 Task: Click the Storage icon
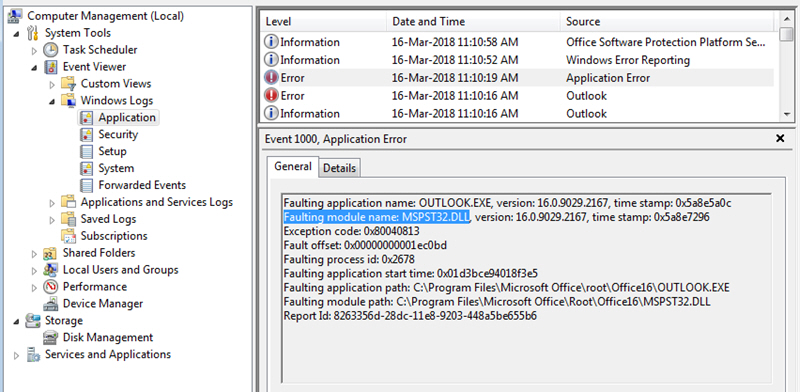click(x=33, y=321)
